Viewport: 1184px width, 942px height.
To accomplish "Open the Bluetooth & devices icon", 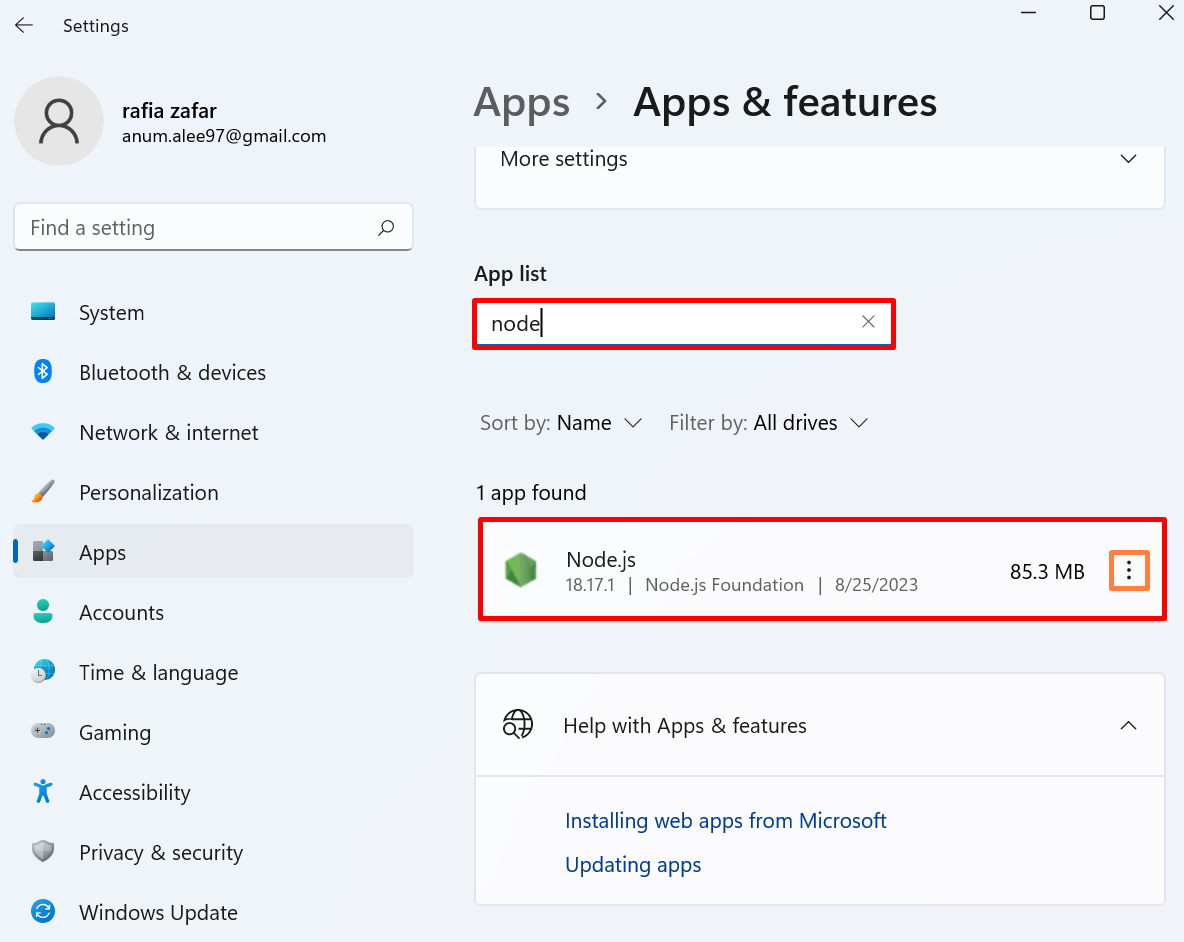I will (x=43, y=371).
